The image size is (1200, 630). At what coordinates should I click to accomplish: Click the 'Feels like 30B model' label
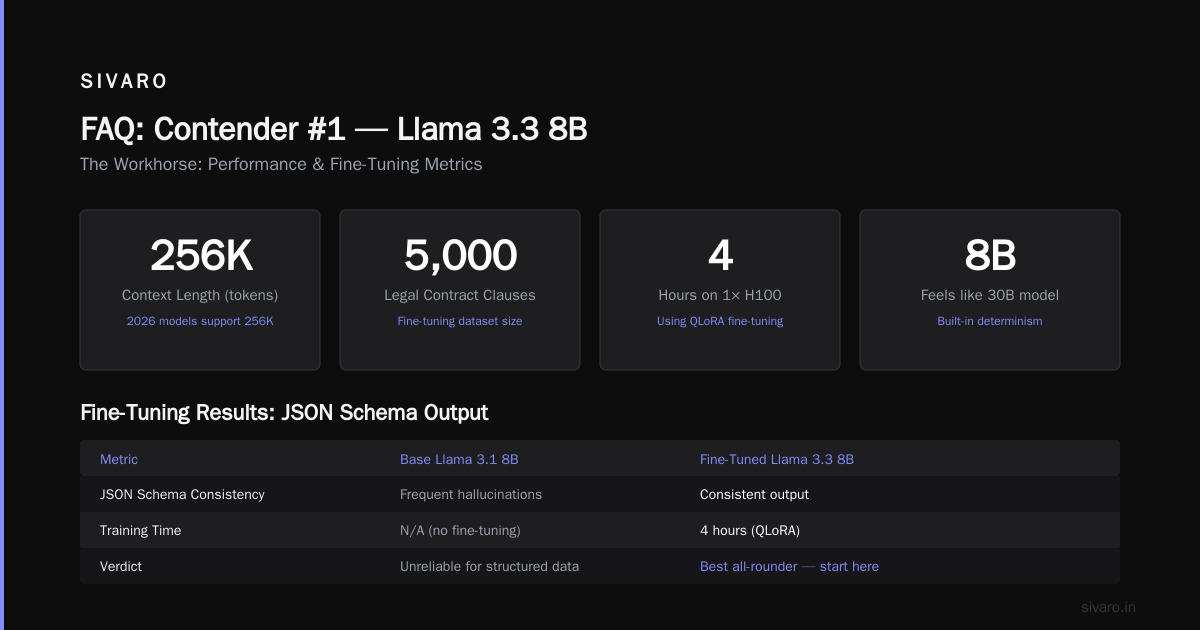(990, 295)
